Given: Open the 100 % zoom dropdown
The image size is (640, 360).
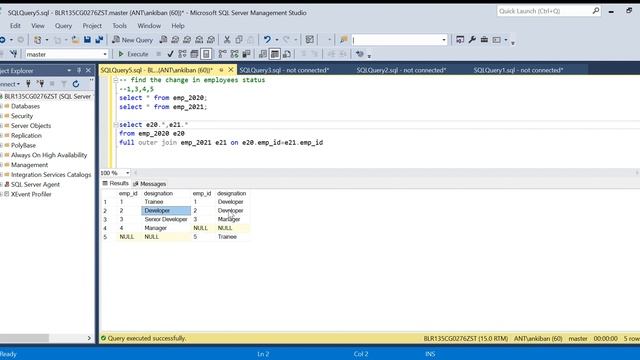Looking at the screenshot, I should 127,173.
